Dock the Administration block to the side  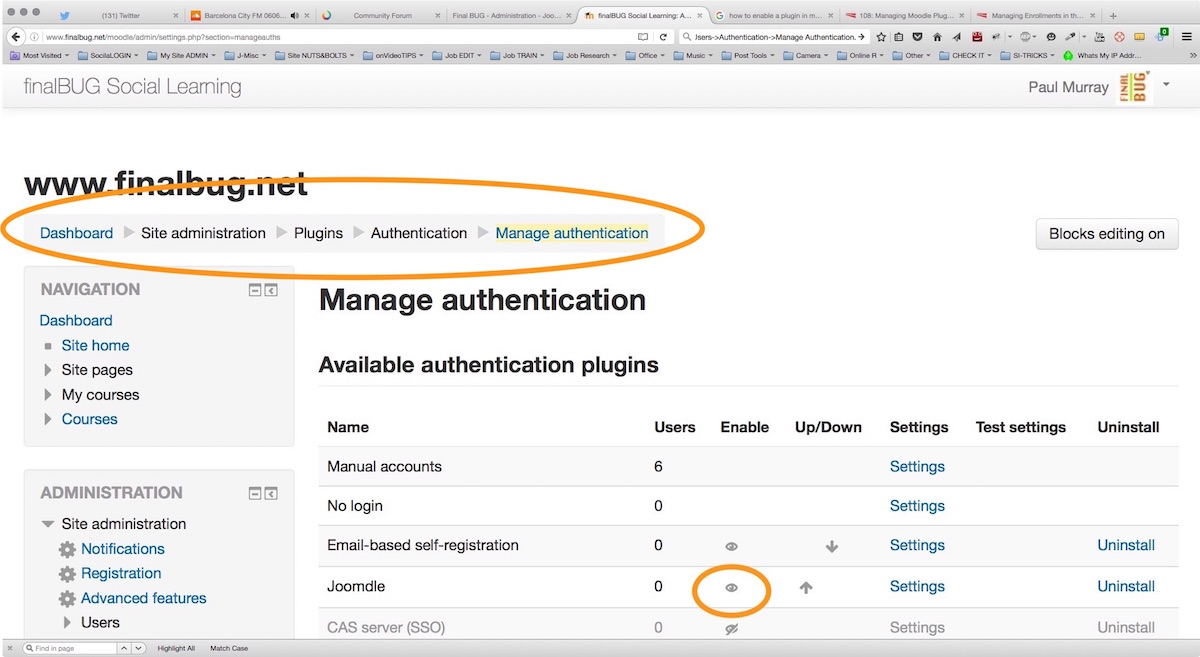pos(271,493)
